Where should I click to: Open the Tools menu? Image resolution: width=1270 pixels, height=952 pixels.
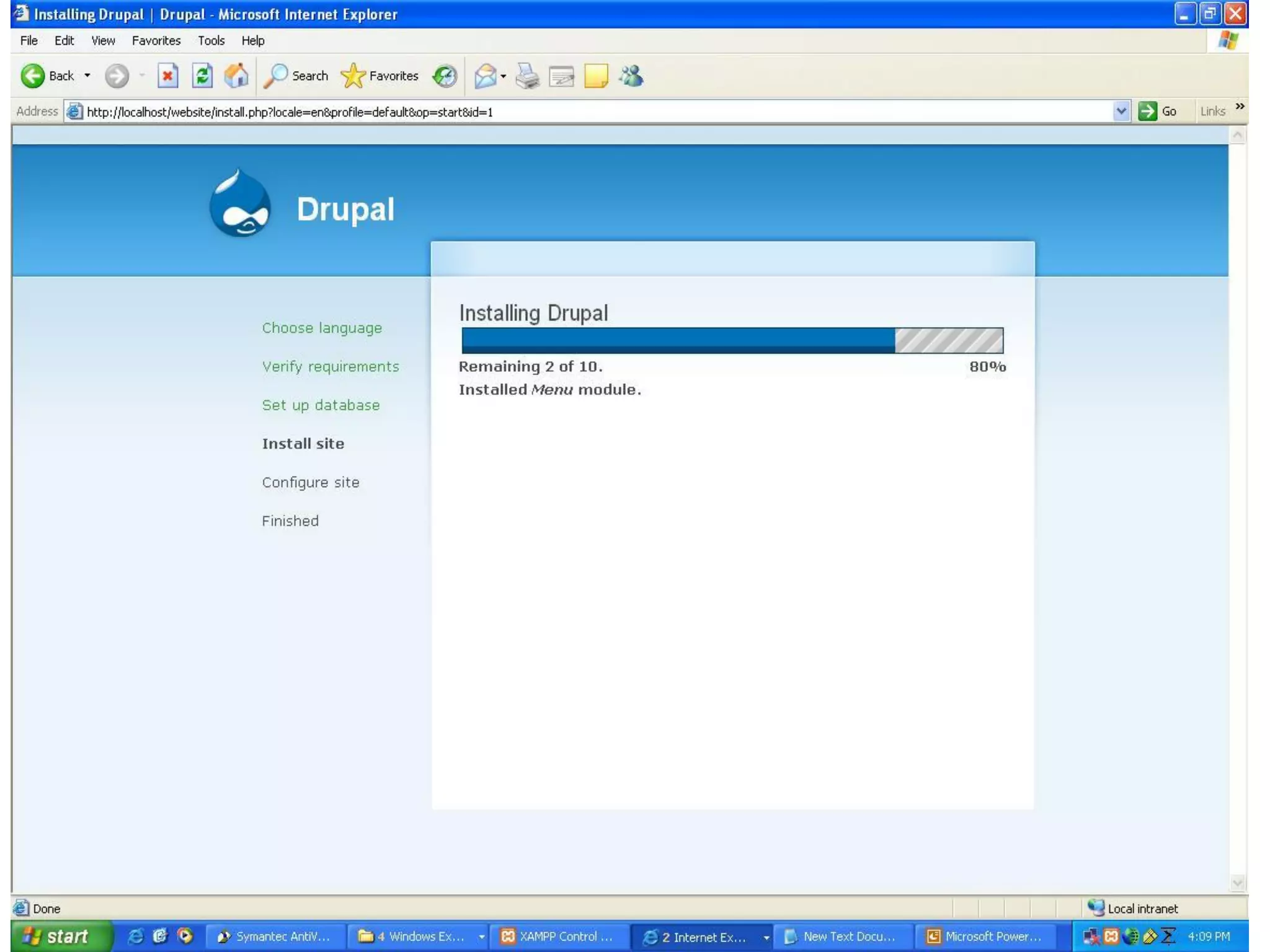click(x=211, y=41)
